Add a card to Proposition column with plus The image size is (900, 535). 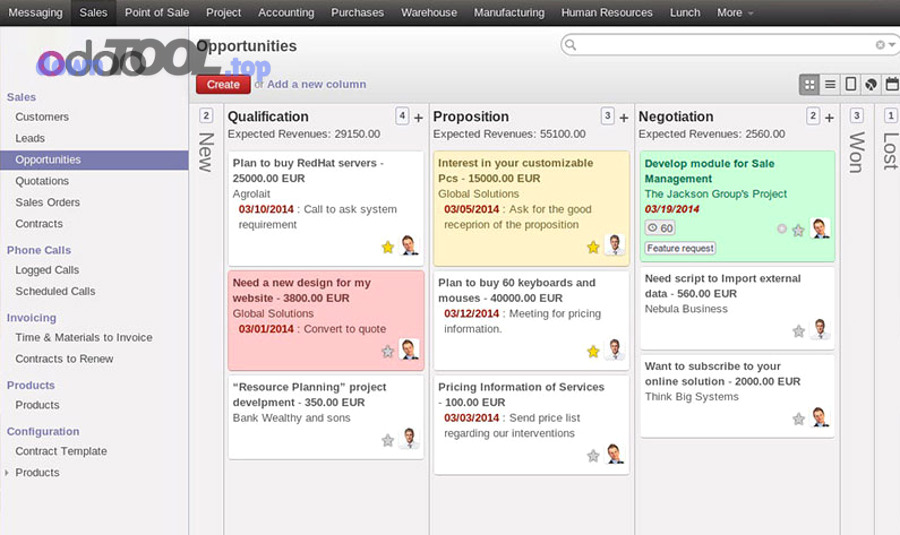tap(624, 118)
